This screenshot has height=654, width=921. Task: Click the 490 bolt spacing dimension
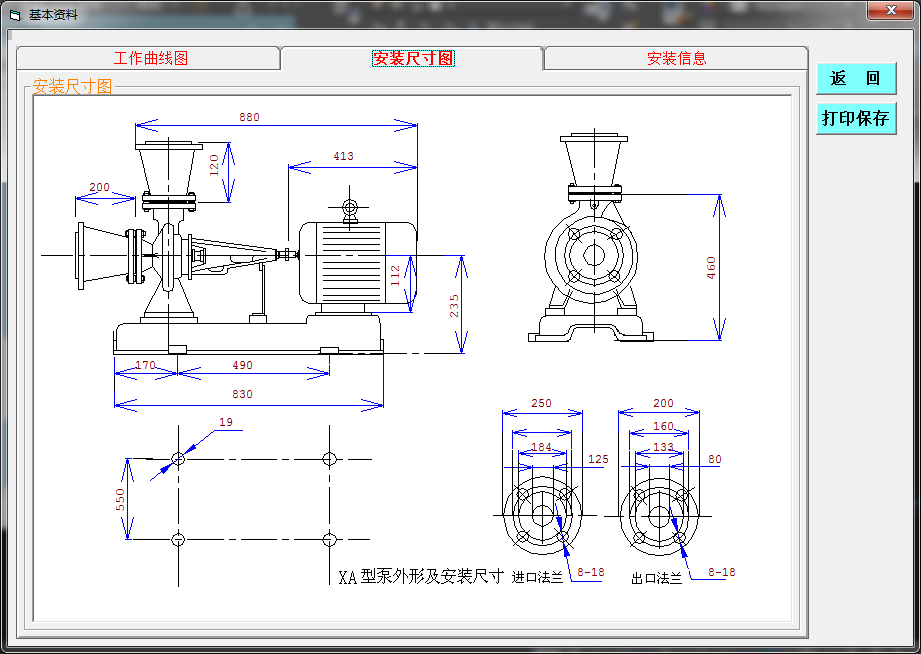click(x=242, y=365)
